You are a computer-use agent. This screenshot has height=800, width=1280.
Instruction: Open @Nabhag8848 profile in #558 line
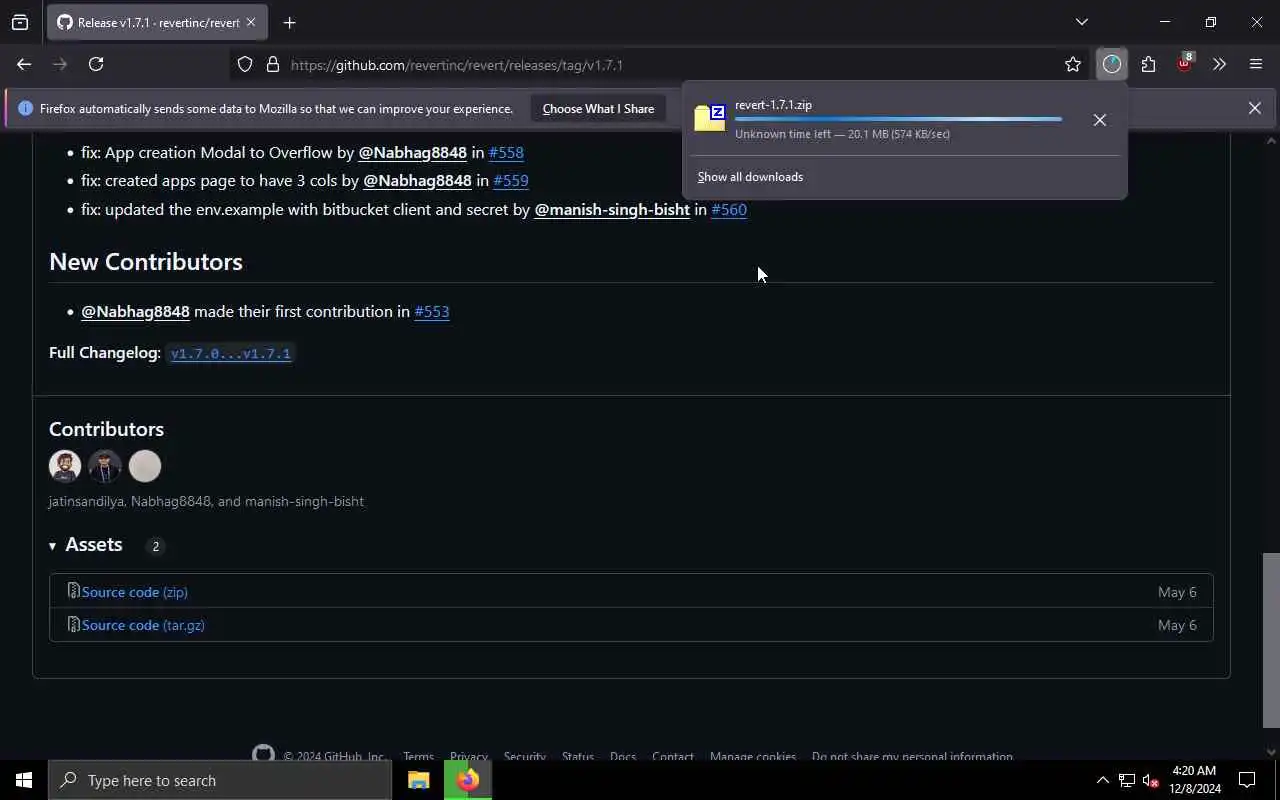pos(412,152)
